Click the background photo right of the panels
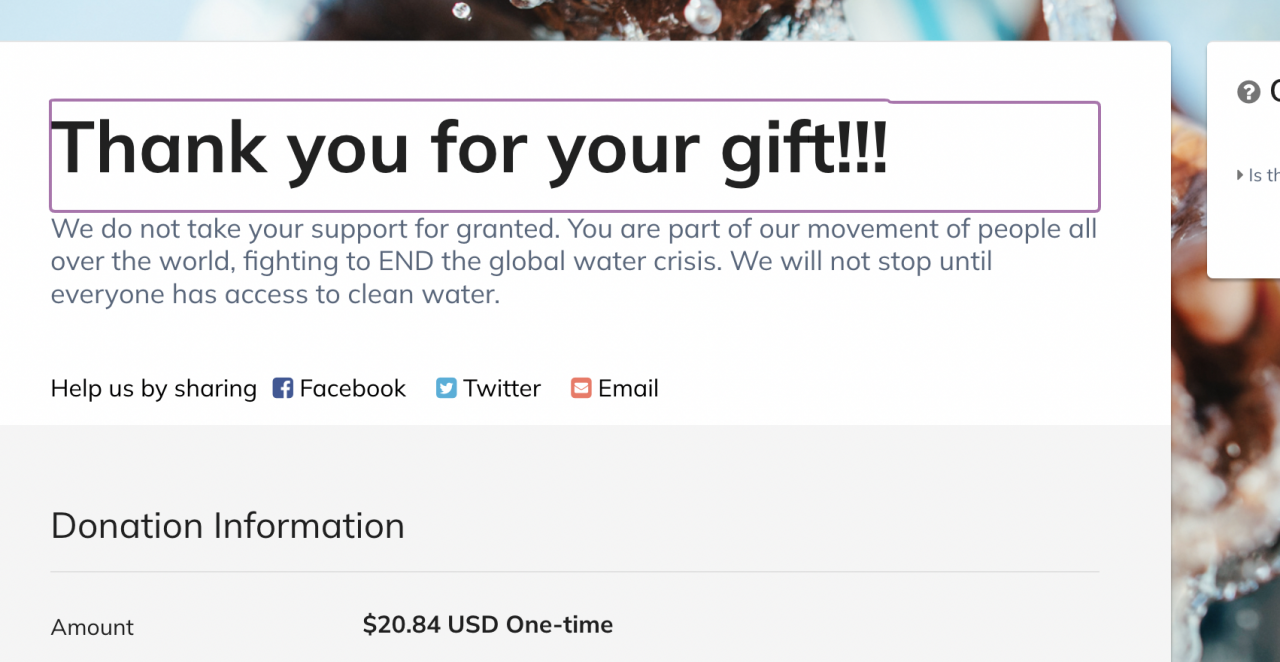 click(x=1225, y=450)
